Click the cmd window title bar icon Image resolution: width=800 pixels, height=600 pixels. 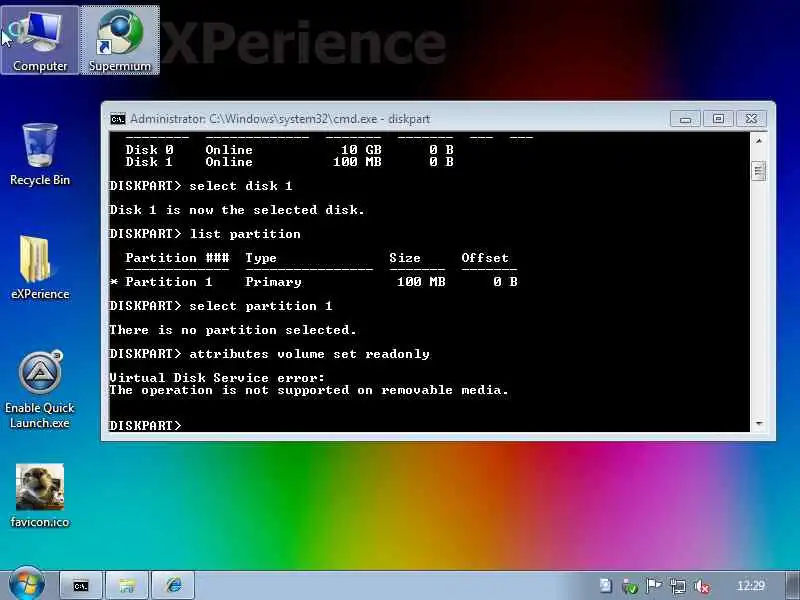[x=118, y=119]
